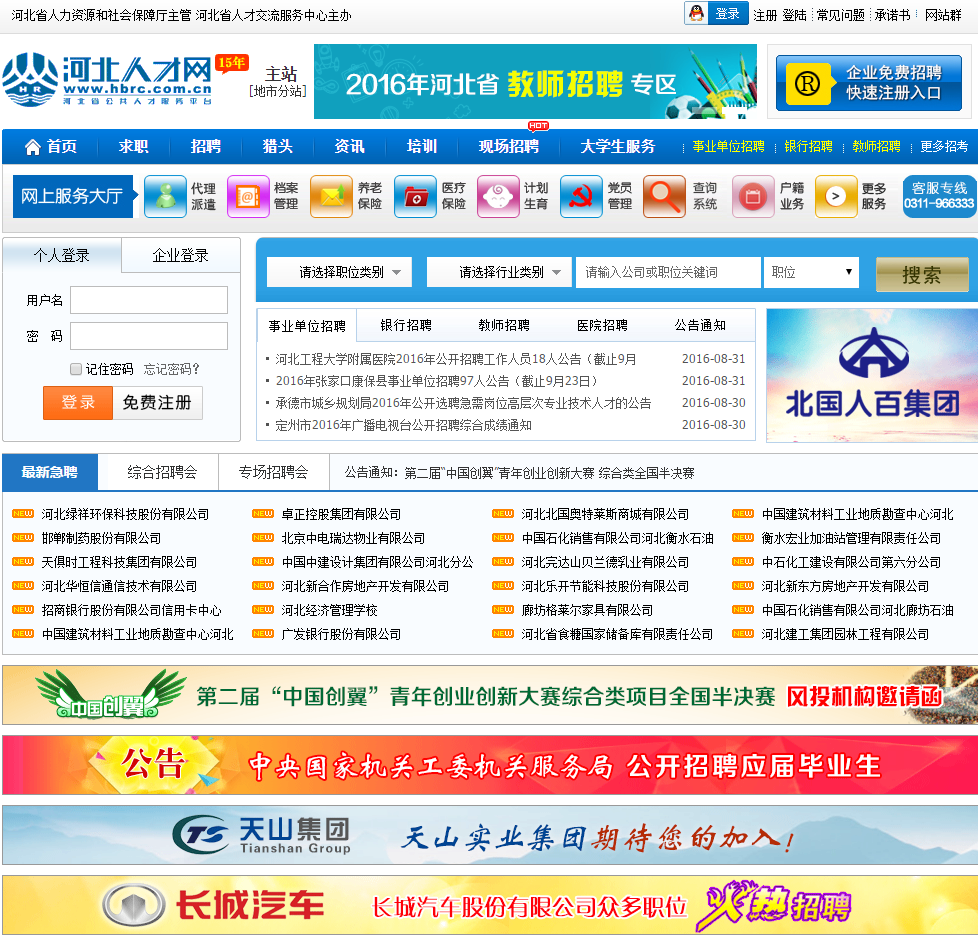This screenshot has height=940, width=978.
Task: Switch to the 企业登录 tab
Action: tap(180, 255)
